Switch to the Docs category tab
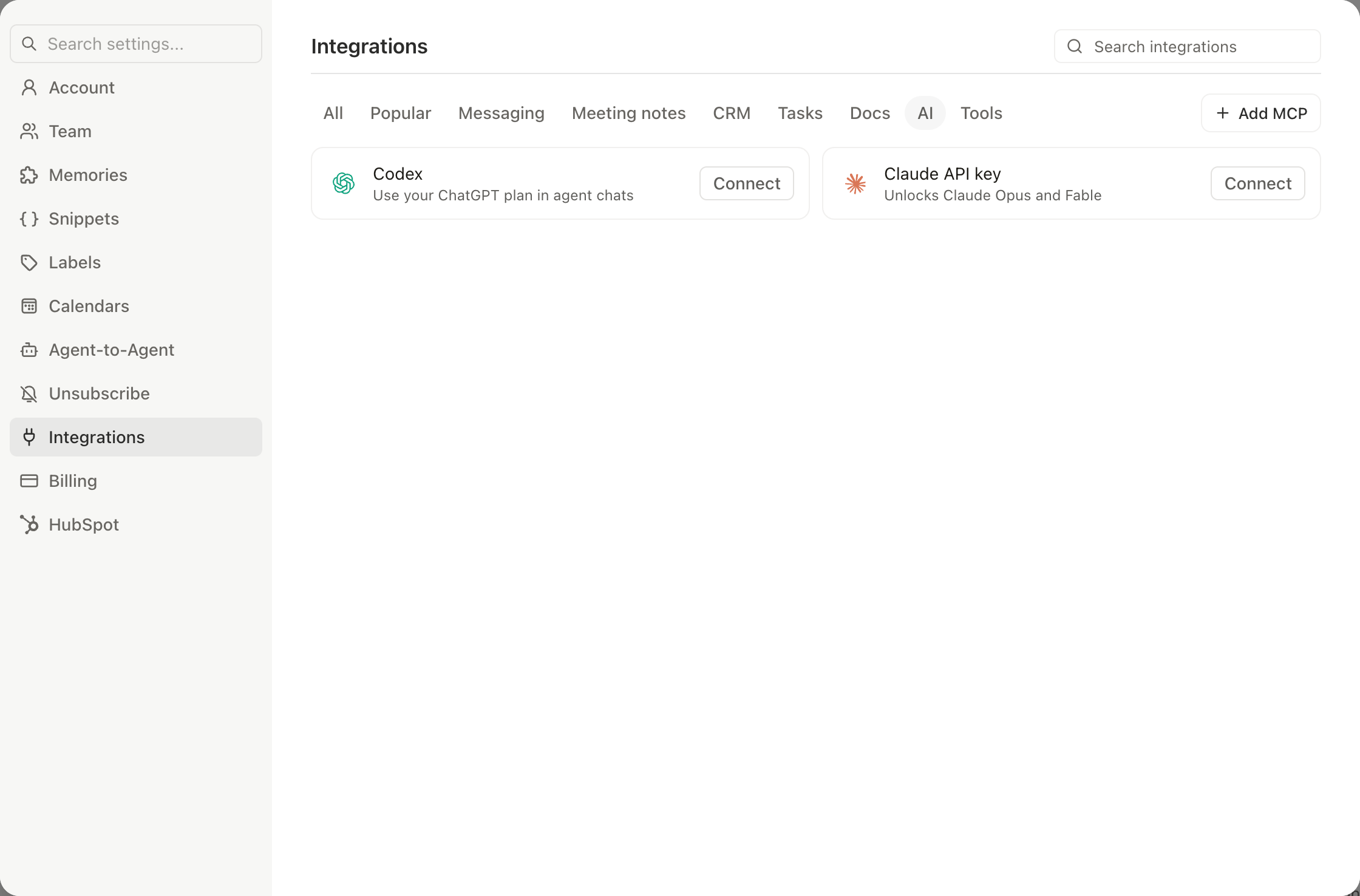 coord(870,113)
